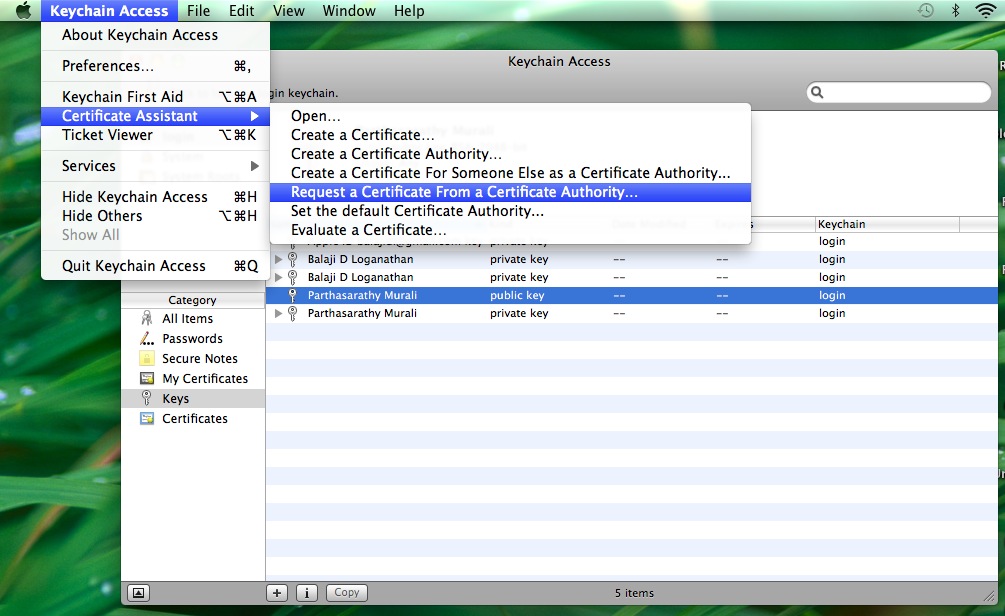Click the Time Machine menu bar icon
The height and width of the screenshot is (616, 1005).
pyautogui.click(x=926, y=10)
